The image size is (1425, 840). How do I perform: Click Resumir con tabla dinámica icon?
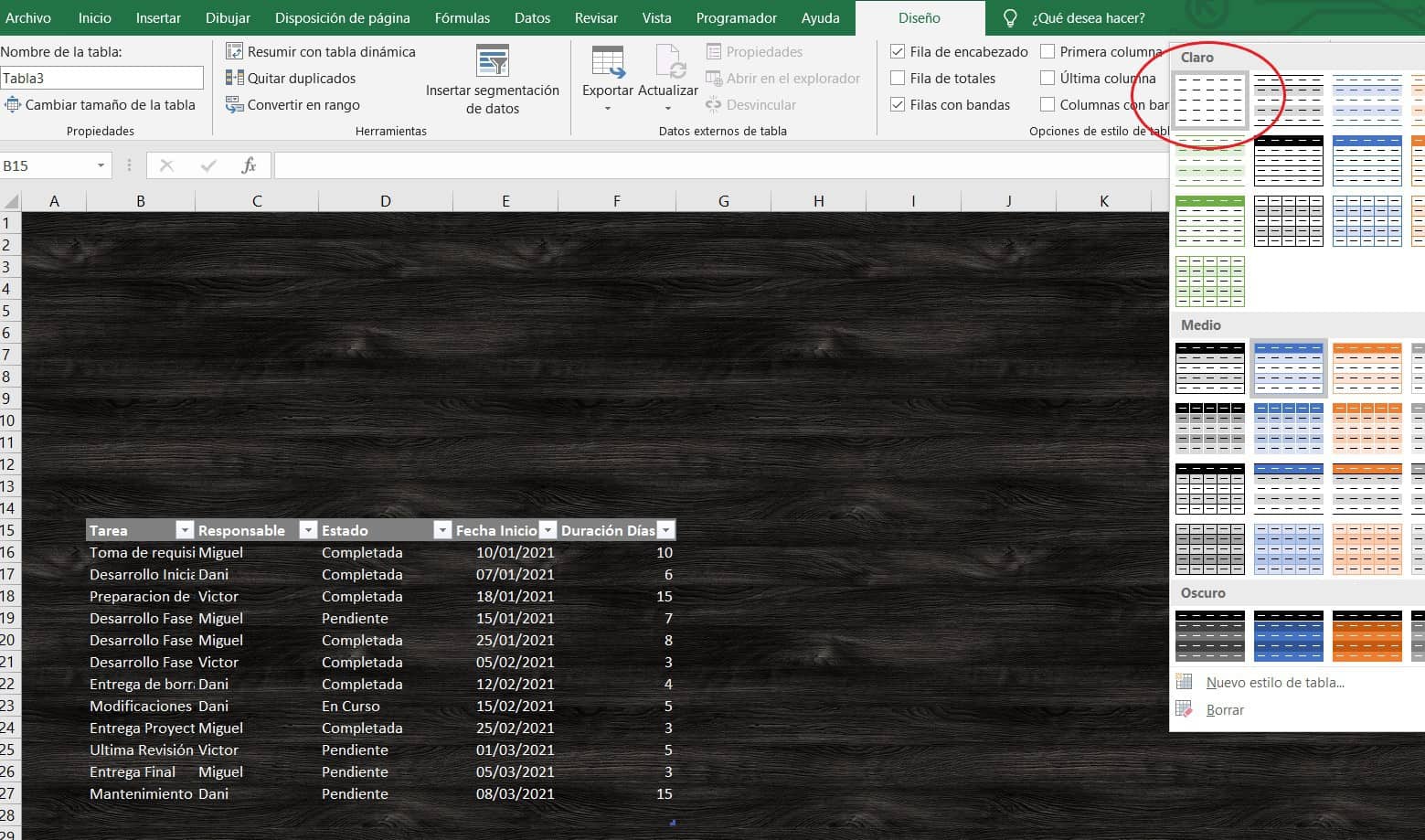click(x=234, y=51)
